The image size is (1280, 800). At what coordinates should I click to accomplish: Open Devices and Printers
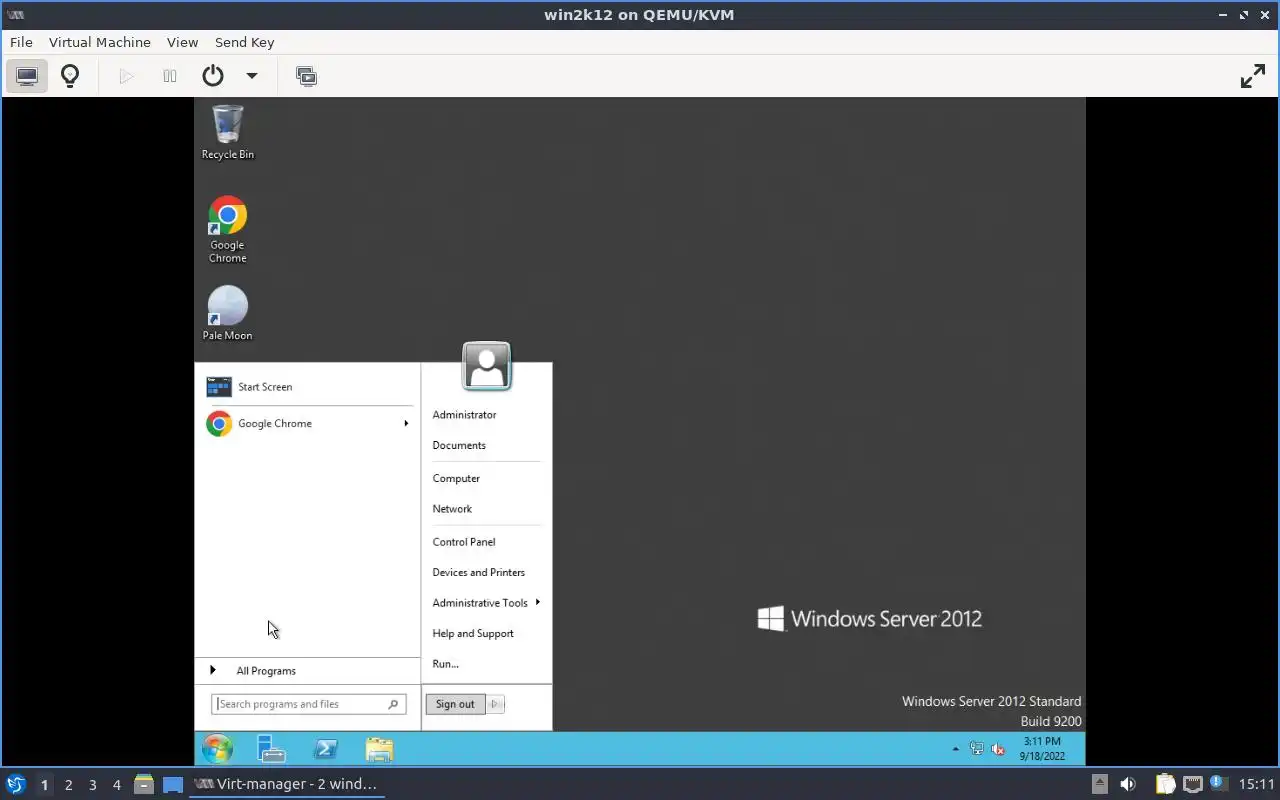tap(478, 573)
